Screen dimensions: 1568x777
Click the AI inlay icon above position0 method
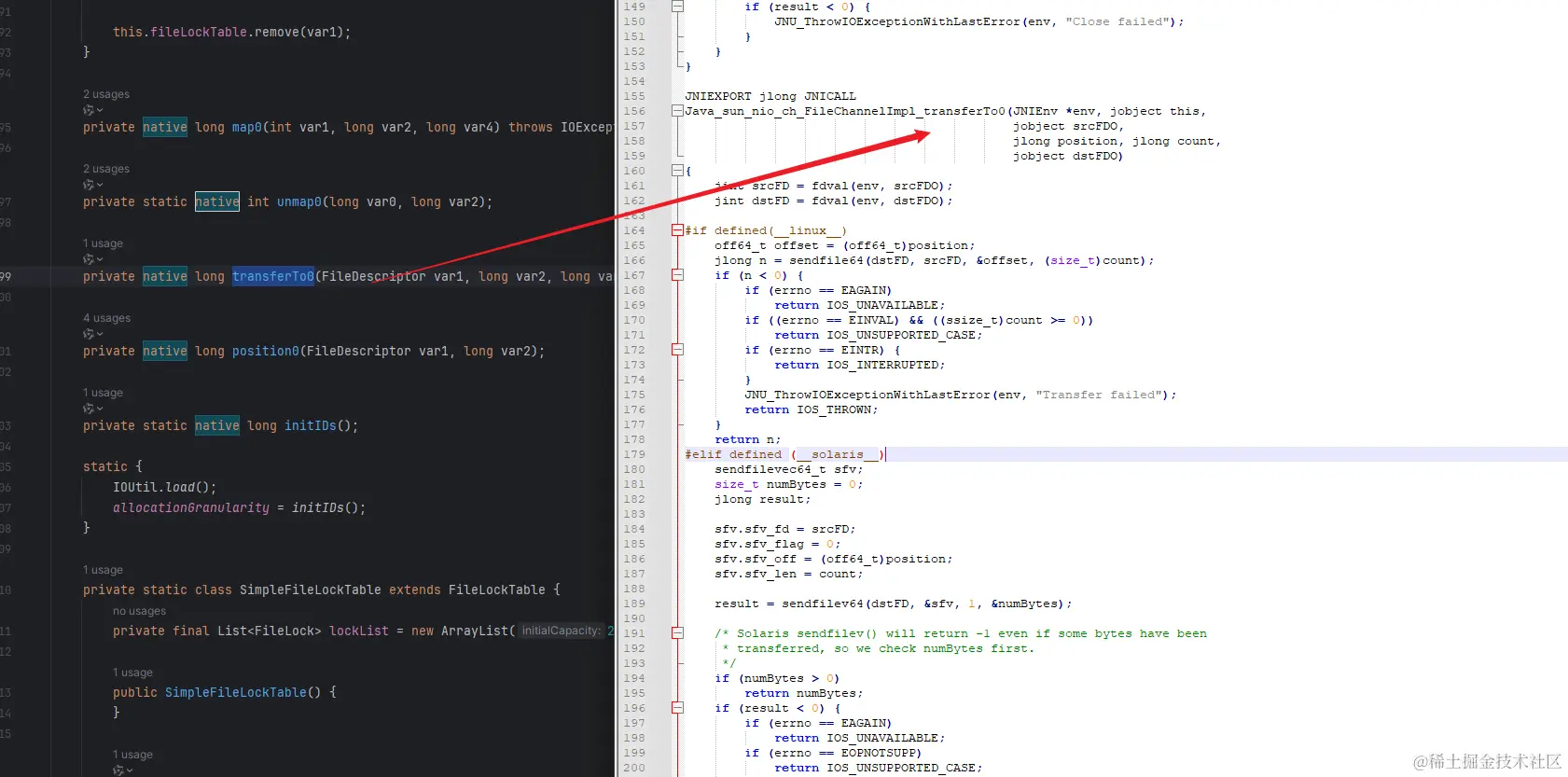[x=92, y=334]
